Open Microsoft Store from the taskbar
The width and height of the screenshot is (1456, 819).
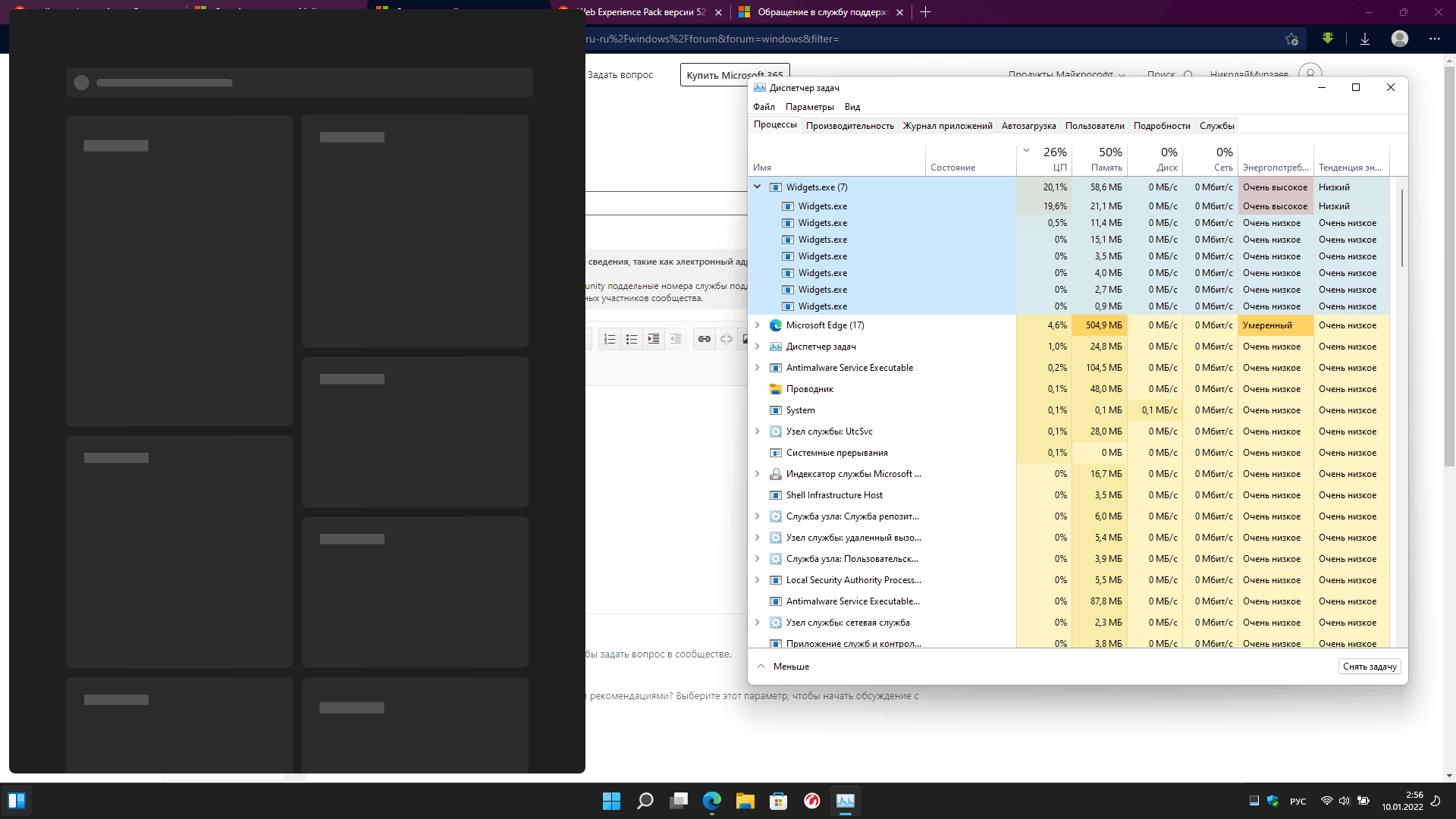pos(778,801)
